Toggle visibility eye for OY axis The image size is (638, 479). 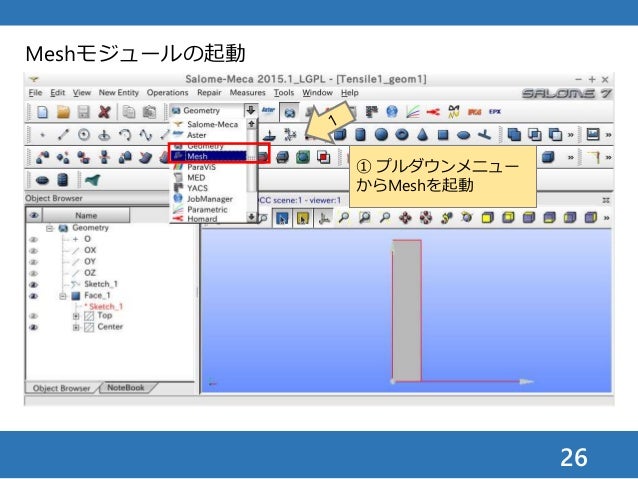[x=33, y=262]
